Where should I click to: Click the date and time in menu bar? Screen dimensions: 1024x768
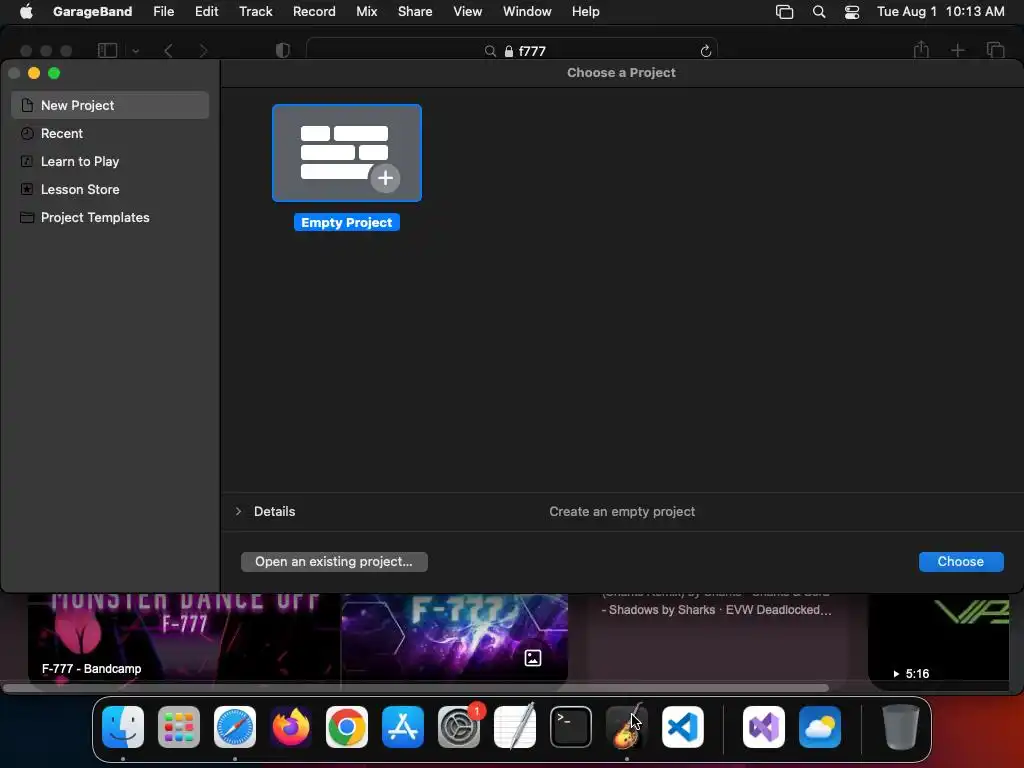coord(940,12)
